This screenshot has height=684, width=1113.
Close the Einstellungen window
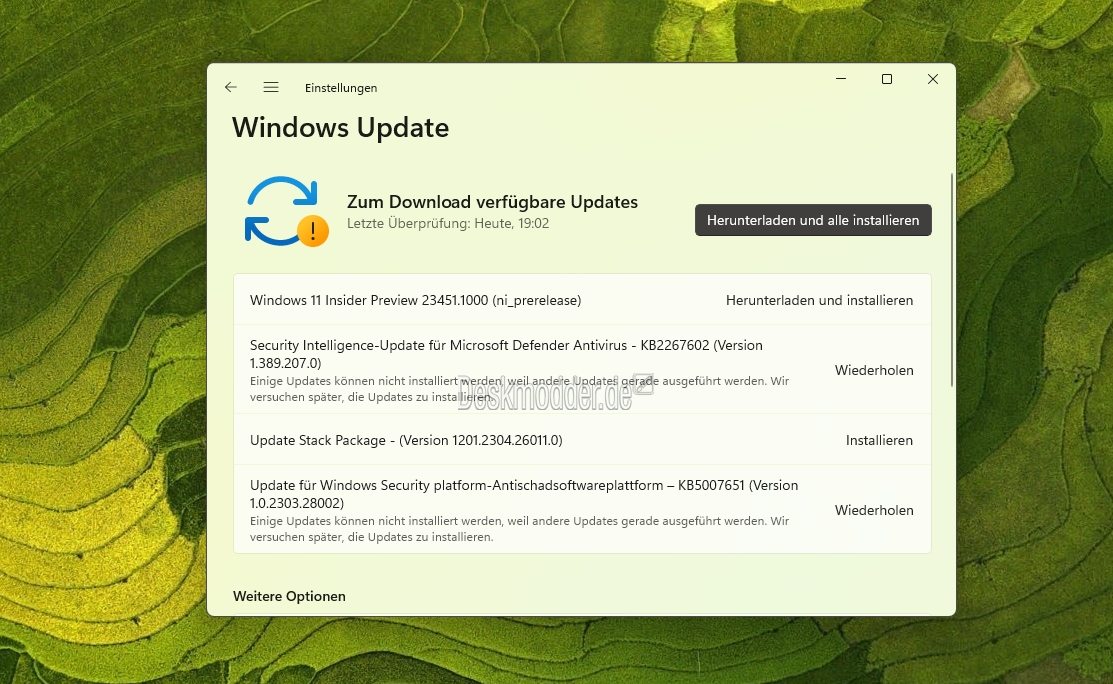tap(933, 79)
